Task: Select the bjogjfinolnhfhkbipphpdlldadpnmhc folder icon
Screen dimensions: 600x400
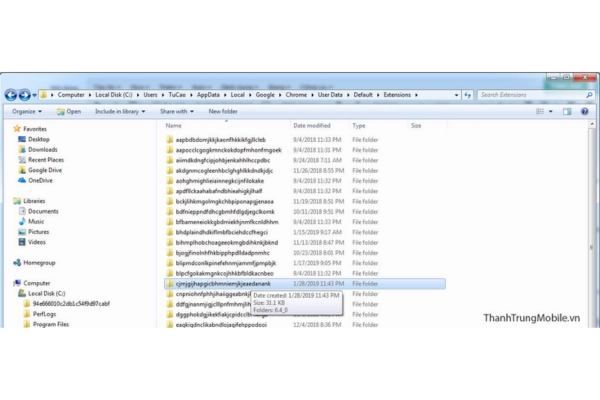Action: tap(170, 253)
